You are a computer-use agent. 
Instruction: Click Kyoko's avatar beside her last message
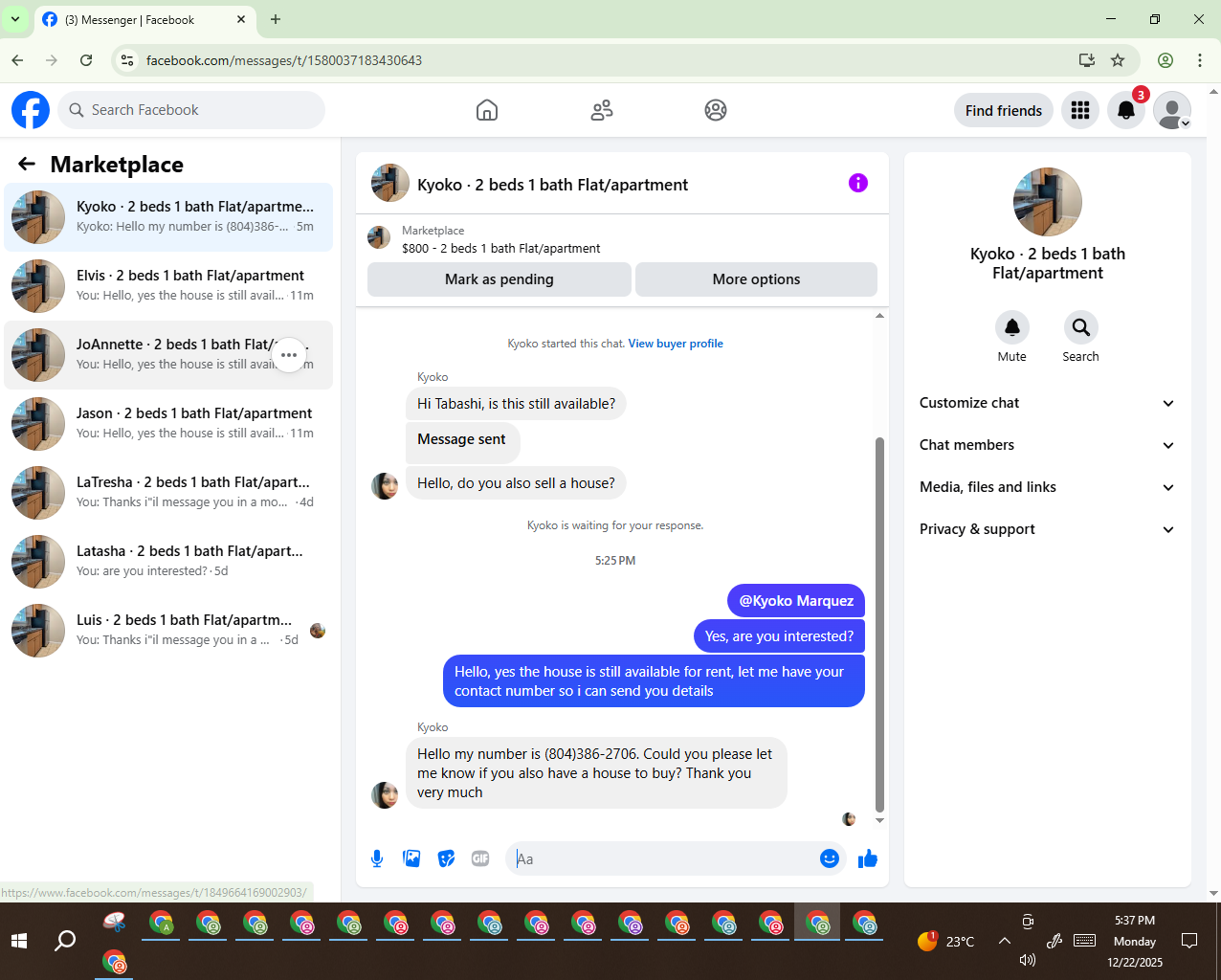[x=385, y=795]
